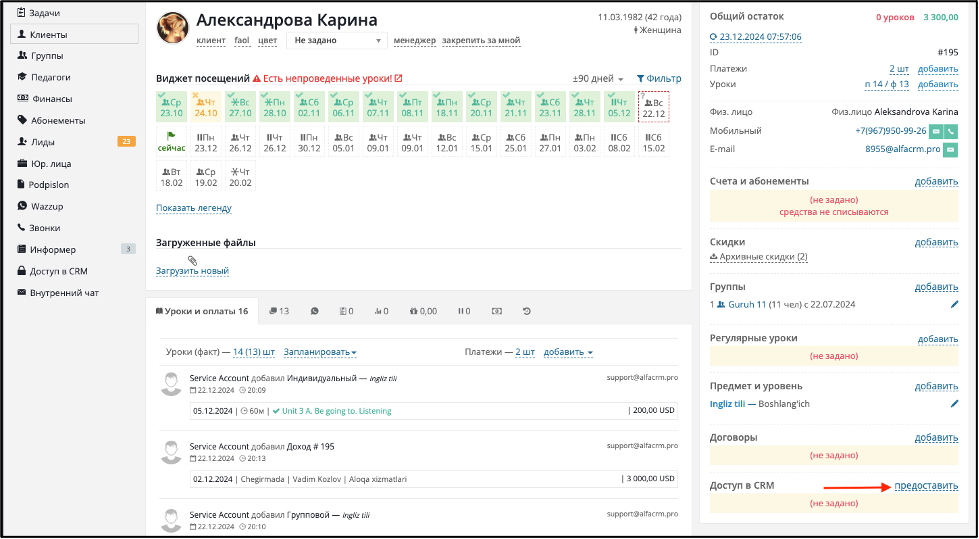Open lesson Unit 3 A. Be going to. Listening

click(337, 411)
